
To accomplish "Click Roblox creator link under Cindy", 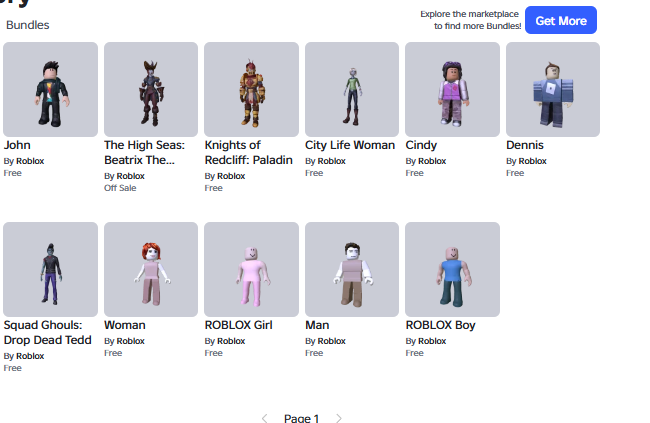I will (432, 161).
